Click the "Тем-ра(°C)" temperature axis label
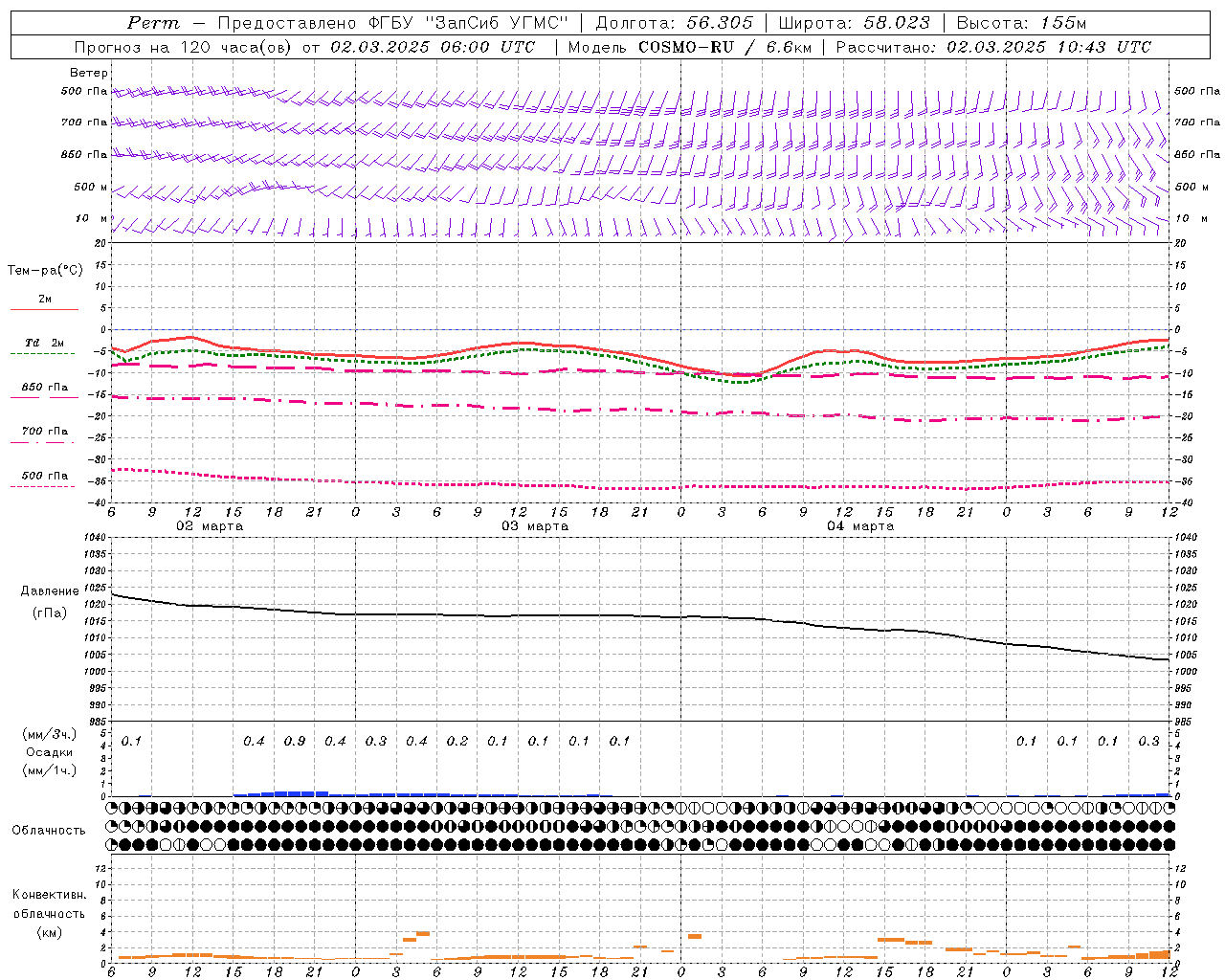Image resolution: width=1225 pixels, height=980 pixels. [45, 271]
